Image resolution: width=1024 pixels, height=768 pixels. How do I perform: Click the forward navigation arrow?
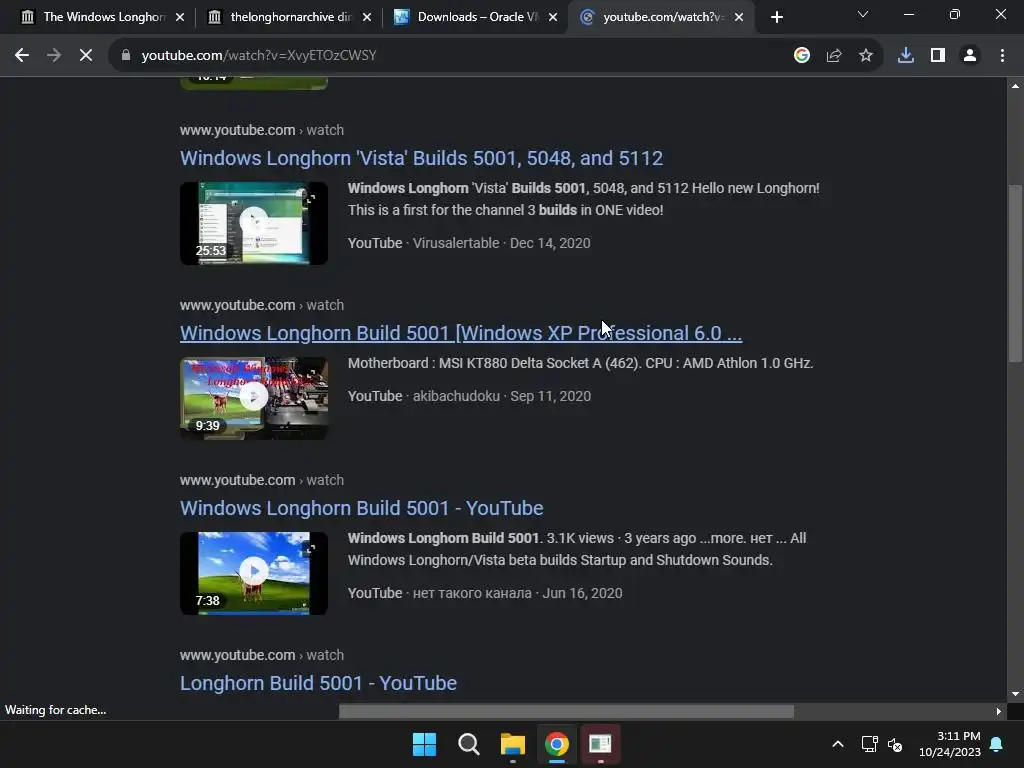pos(54,56)
